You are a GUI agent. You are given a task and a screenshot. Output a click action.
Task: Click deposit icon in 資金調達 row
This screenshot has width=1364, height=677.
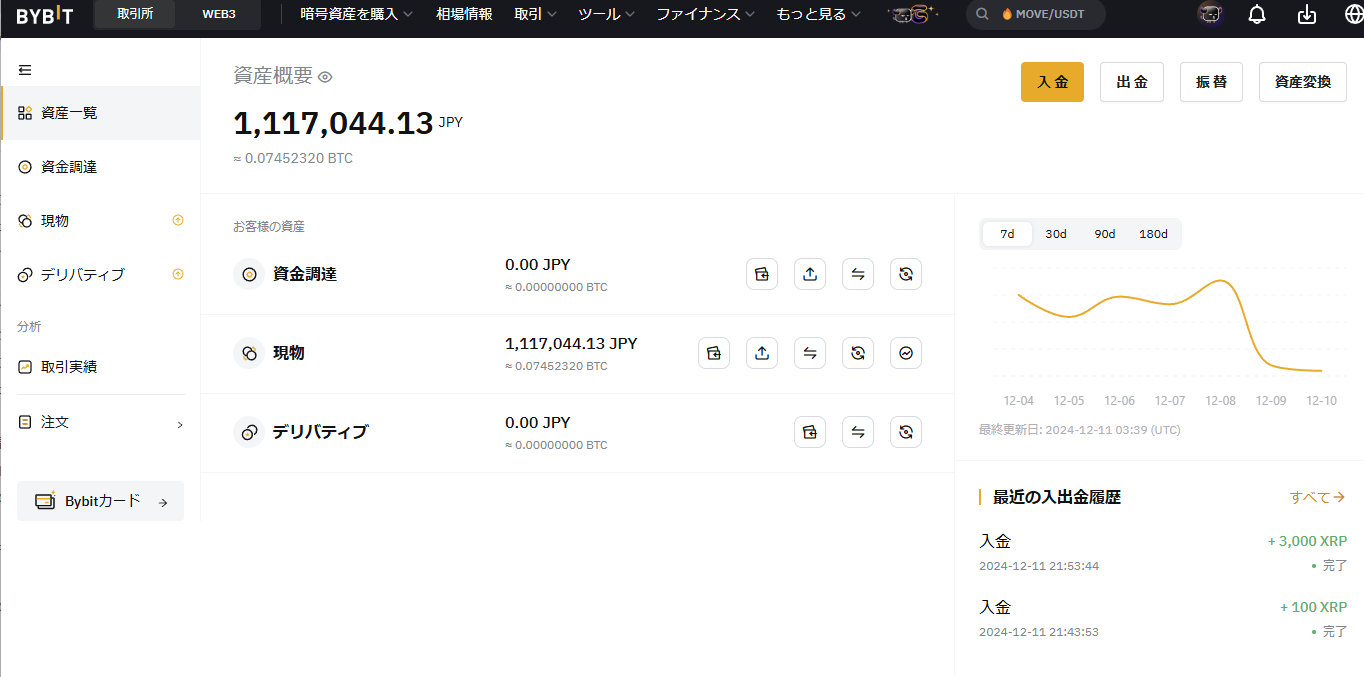(762, 274)
